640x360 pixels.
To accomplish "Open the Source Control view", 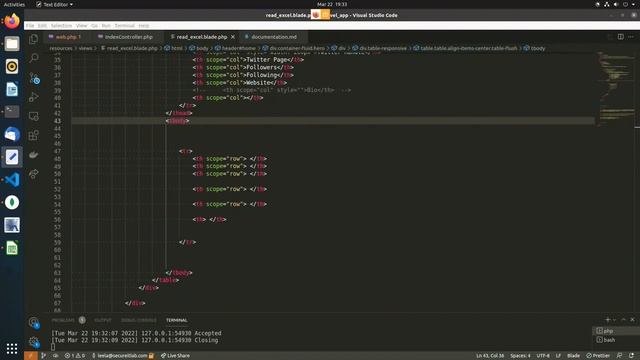I will (34, 78).
